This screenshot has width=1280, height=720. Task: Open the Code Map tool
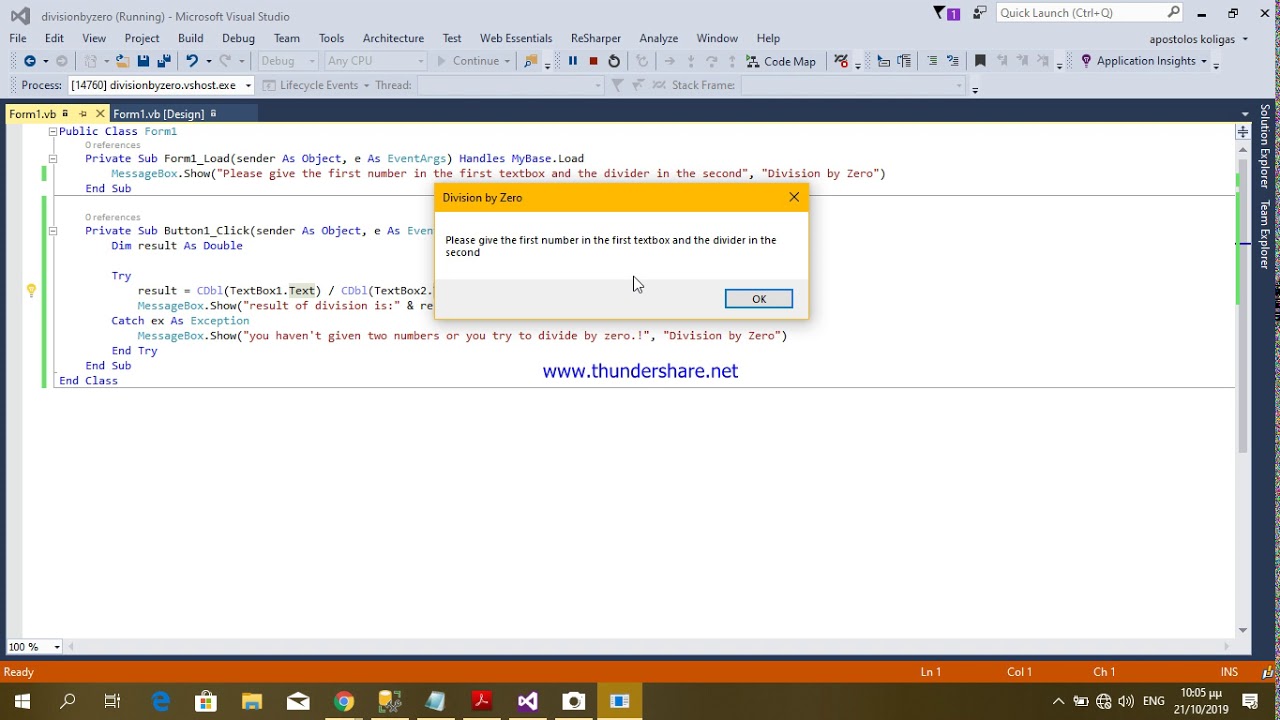tap(781, 61)
